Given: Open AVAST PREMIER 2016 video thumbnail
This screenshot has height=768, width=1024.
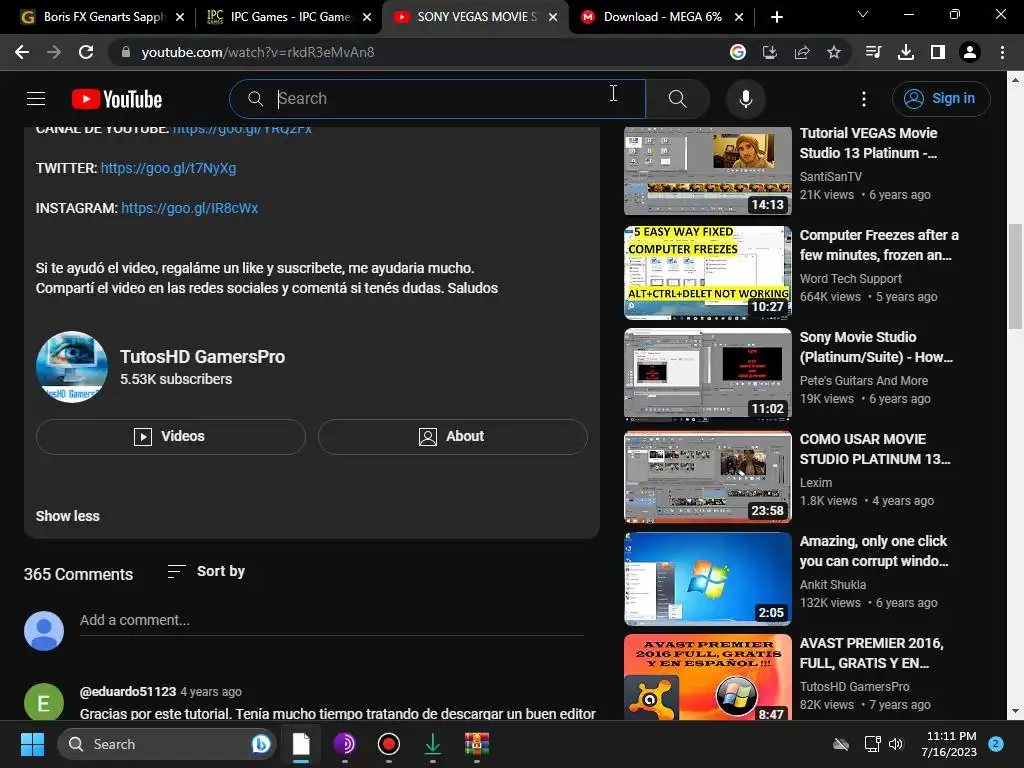Looking at the screenshot, I should (x=708, y=677).
